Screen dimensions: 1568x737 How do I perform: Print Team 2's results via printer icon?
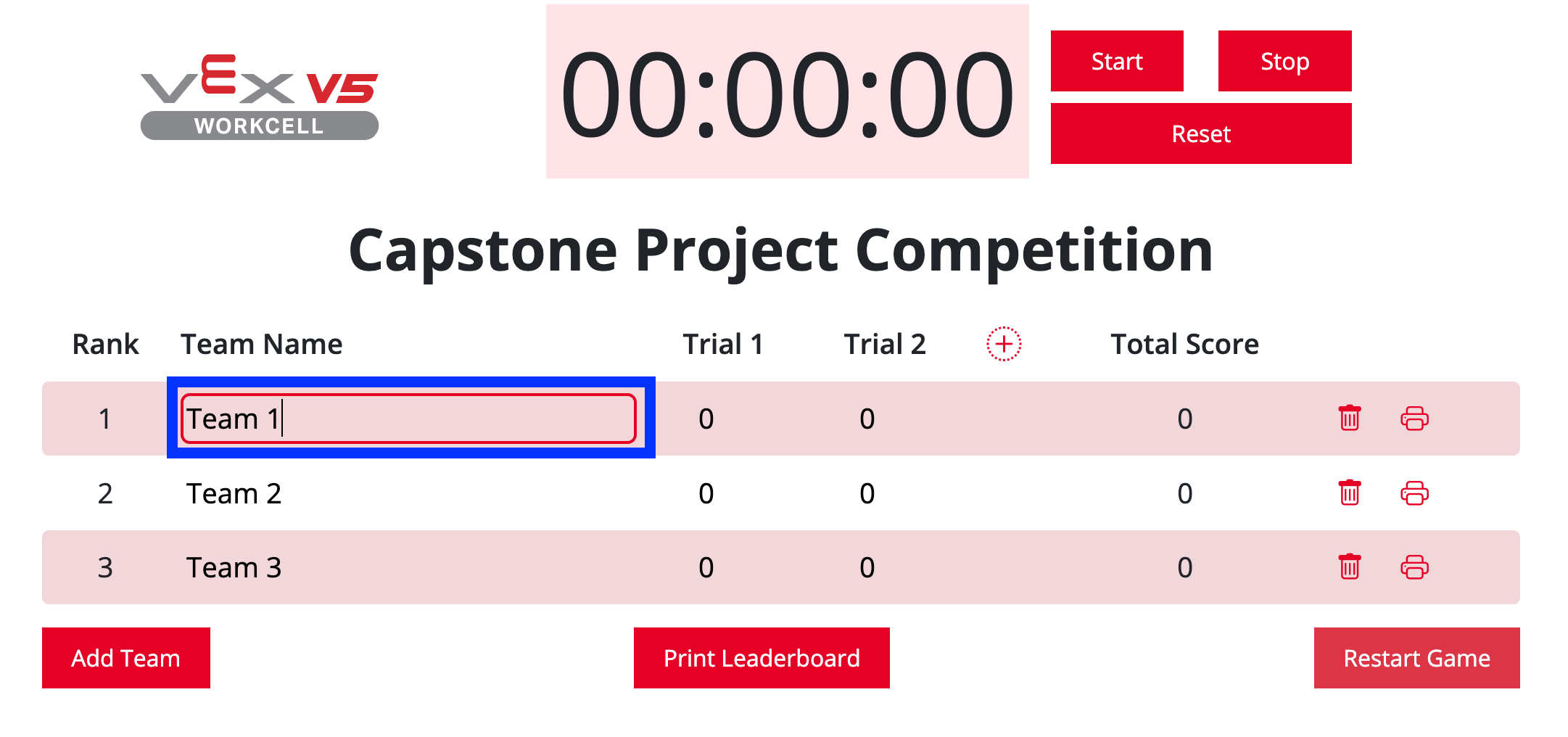(x=1414, y=493)
